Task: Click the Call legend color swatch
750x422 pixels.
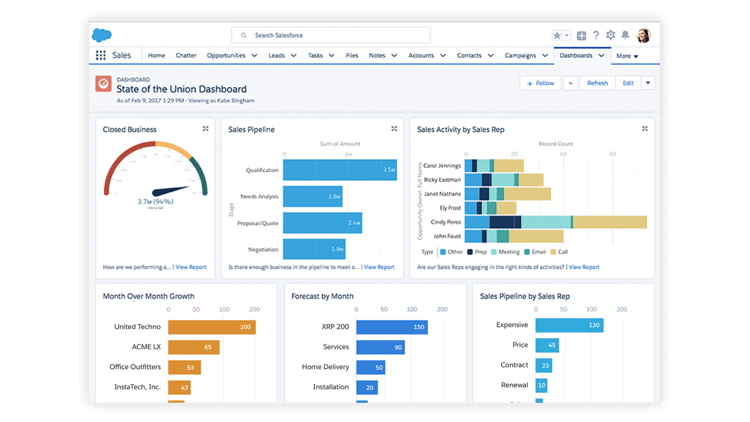Action: (x=553, y=252)
